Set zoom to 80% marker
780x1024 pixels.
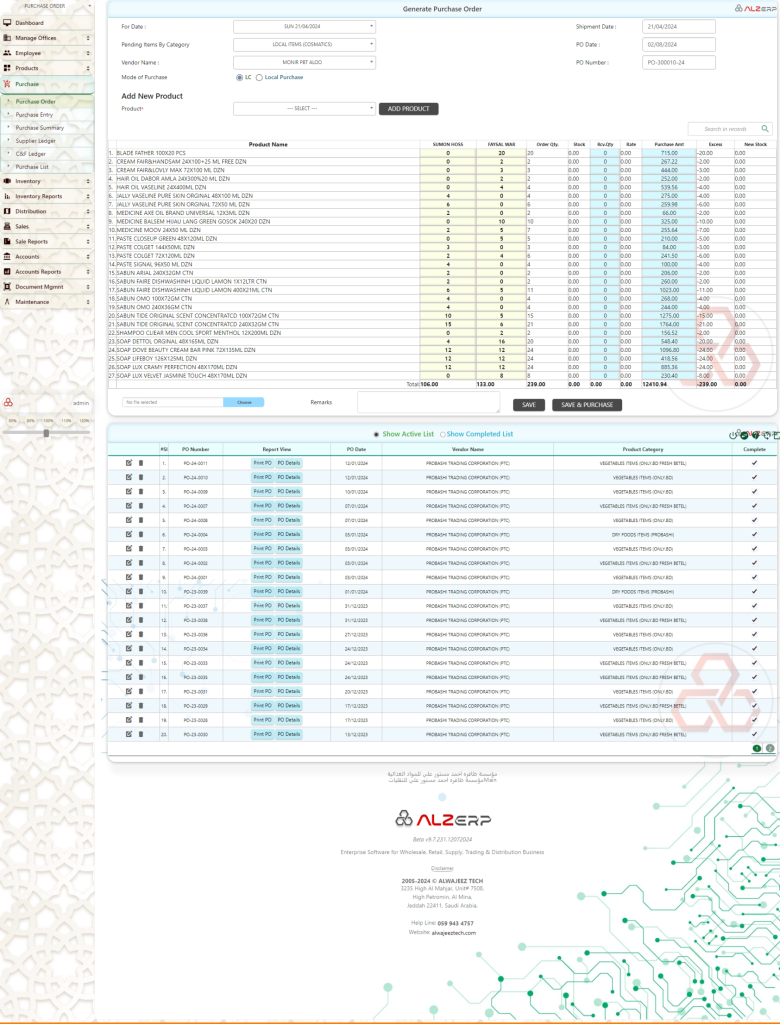[x=12, y=421]
